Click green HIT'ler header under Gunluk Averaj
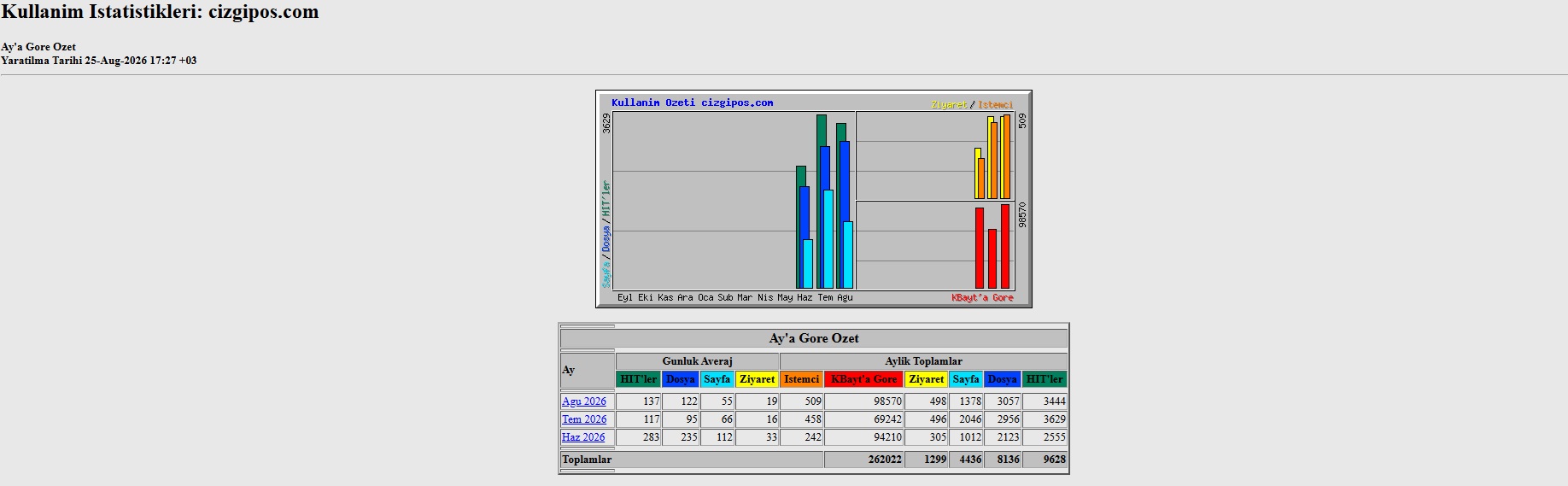1568x486 pixels. click(639, 379)
